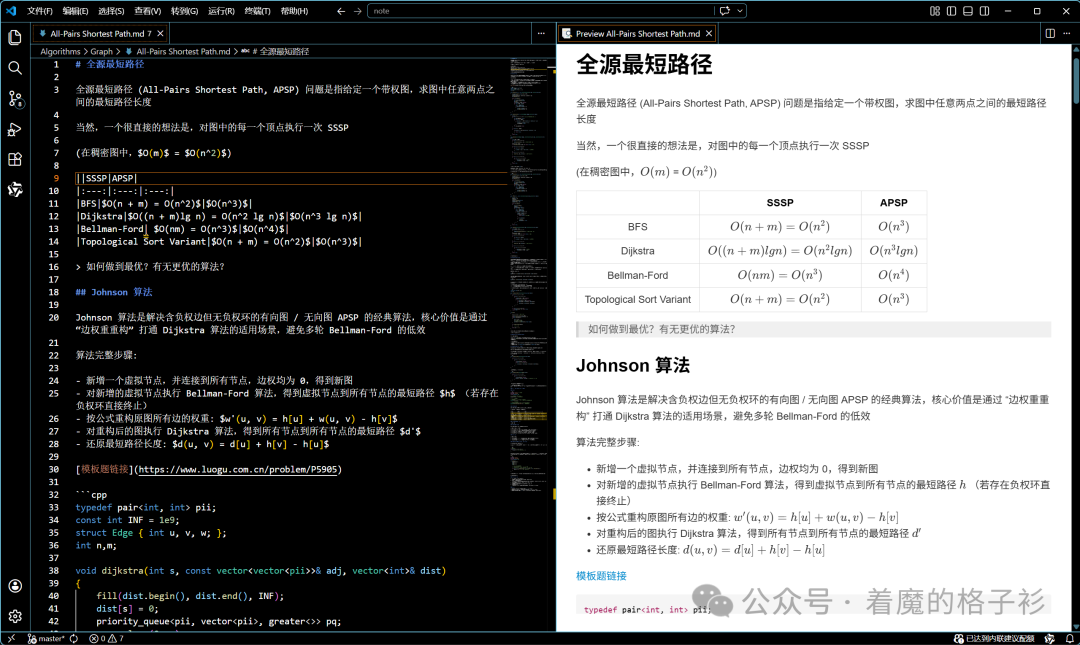Click the APSP table header in preview
Viewport: 1080px width, 645px height.
[893, 203]
